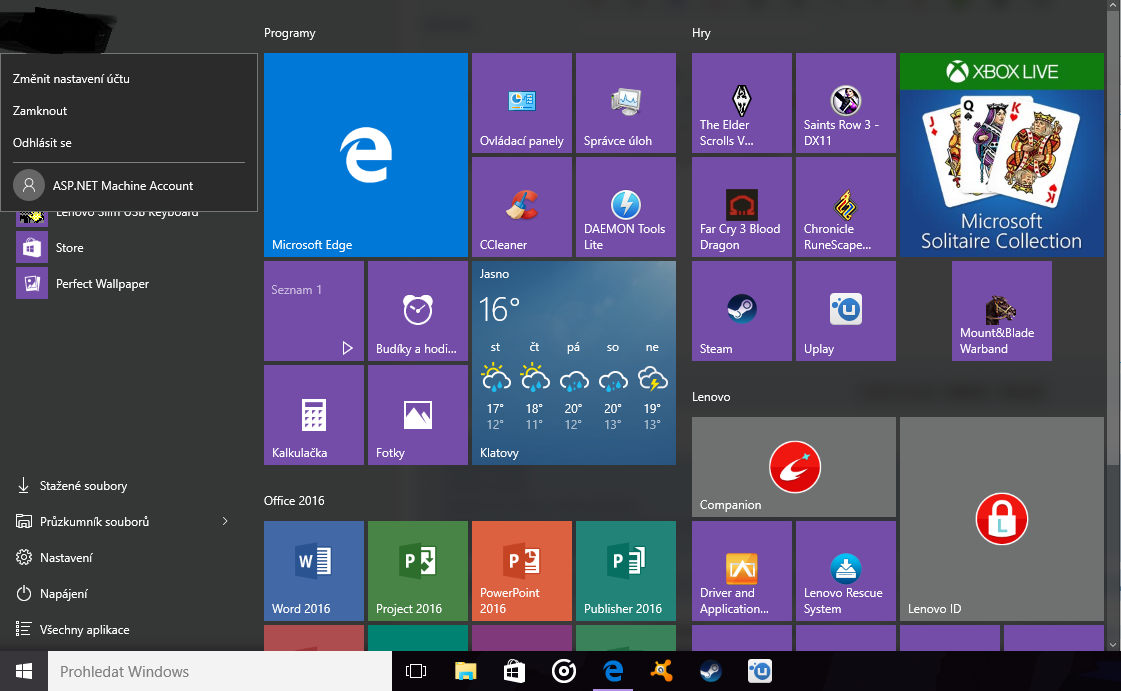Choose Odhlásit se from the account menu
This screenshot has height=691, width=1121.
click(x=42, y=143)
